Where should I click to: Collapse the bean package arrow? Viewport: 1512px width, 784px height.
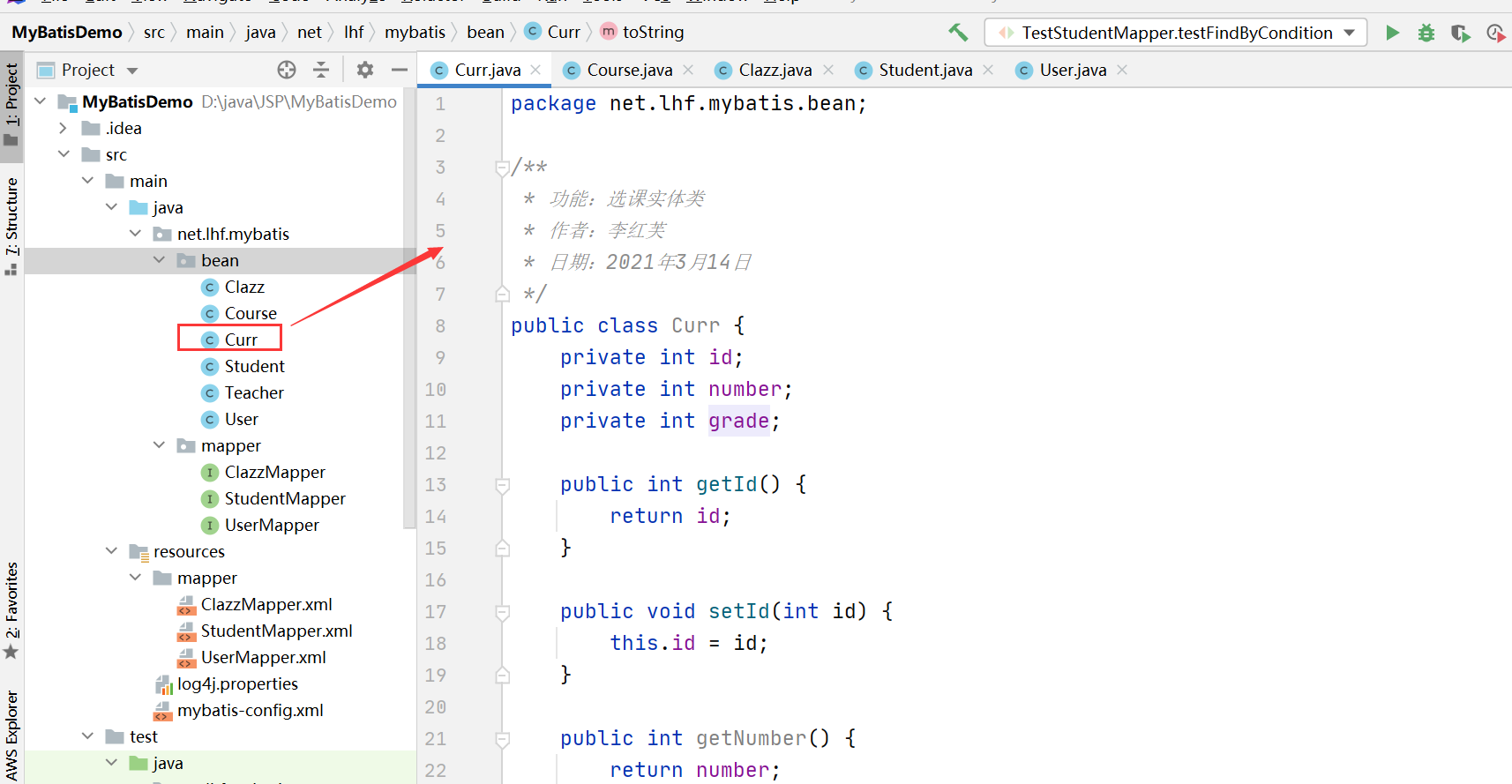[159, 260]
